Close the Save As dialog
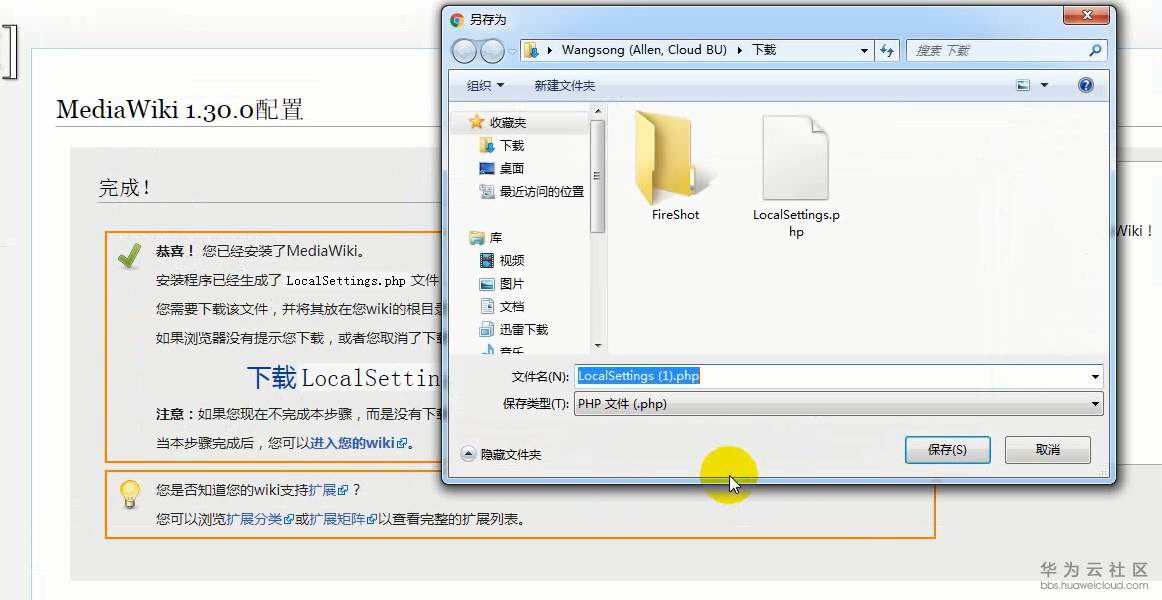 (x=1086, y=15)
